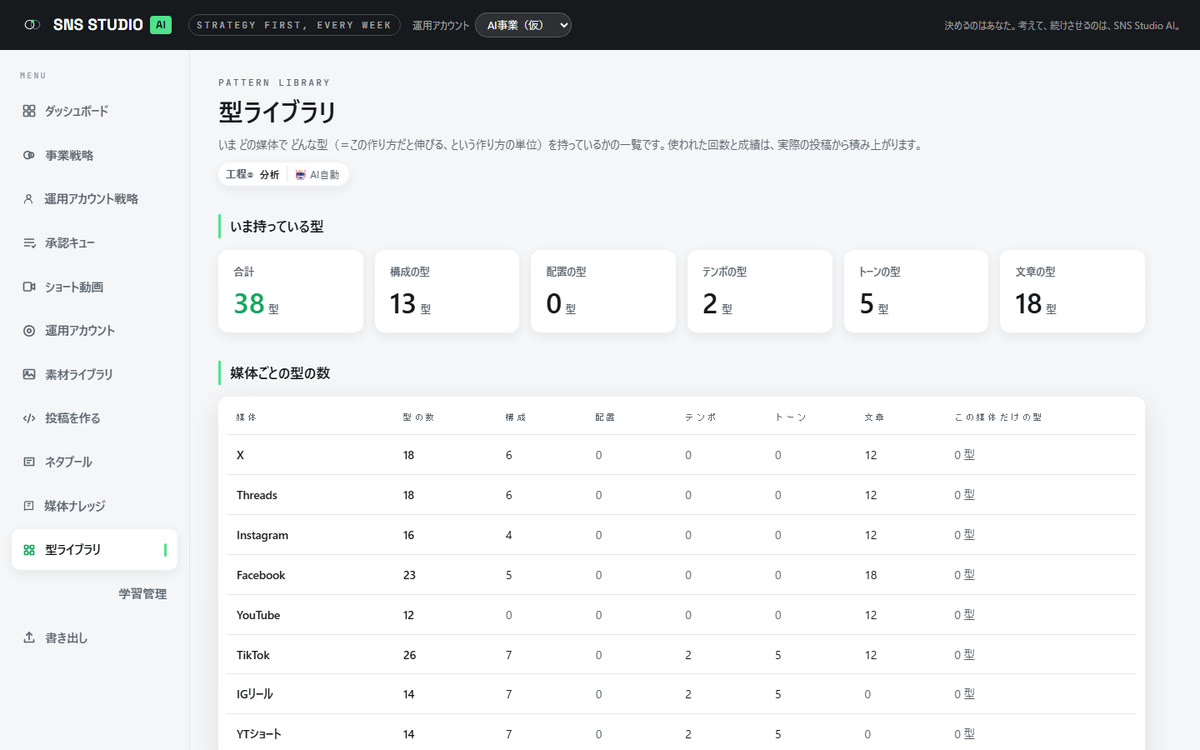
Task: Click the Facebook media name
Action: tap(261, 575)
